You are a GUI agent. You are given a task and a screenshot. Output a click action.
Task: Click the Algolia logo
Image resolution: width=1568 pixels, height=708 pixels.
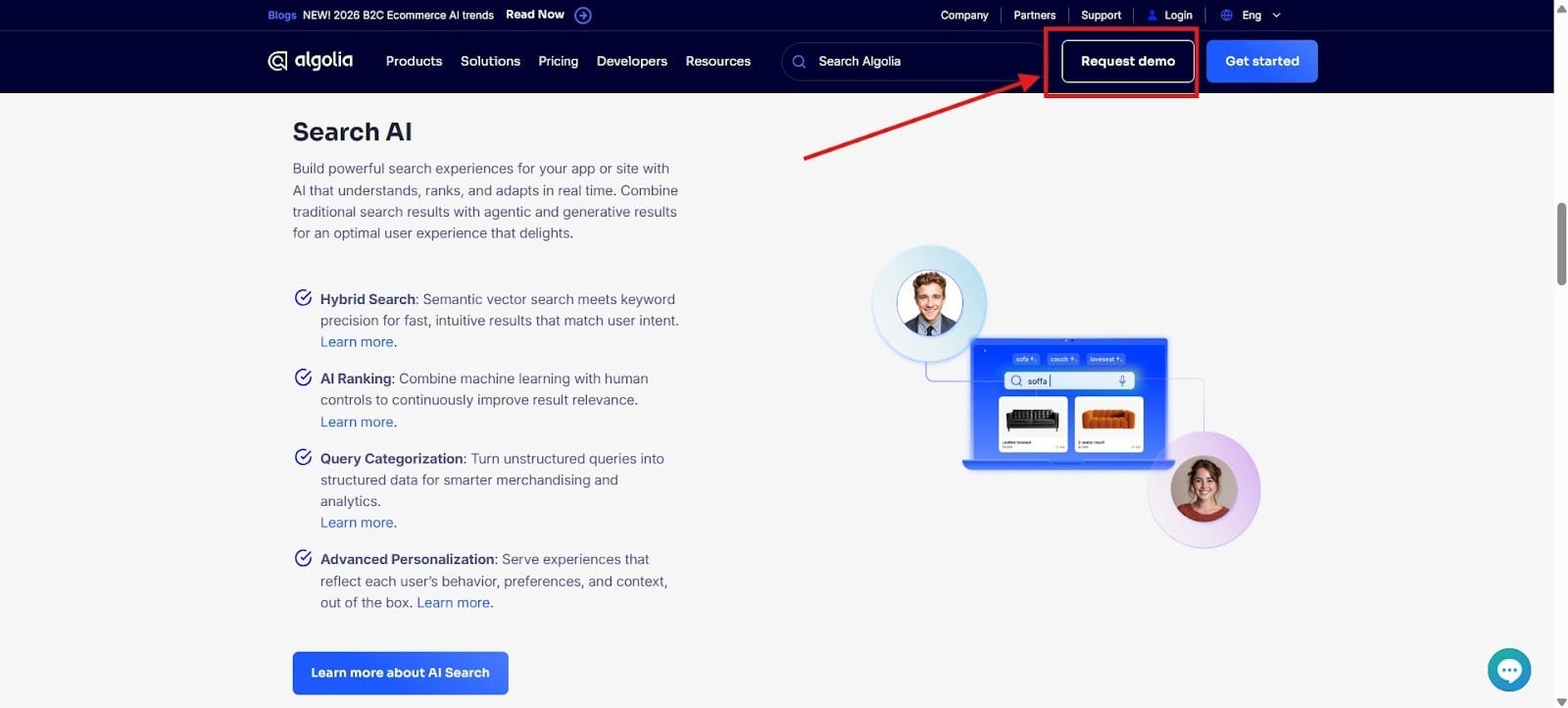(x=310, y=61)
